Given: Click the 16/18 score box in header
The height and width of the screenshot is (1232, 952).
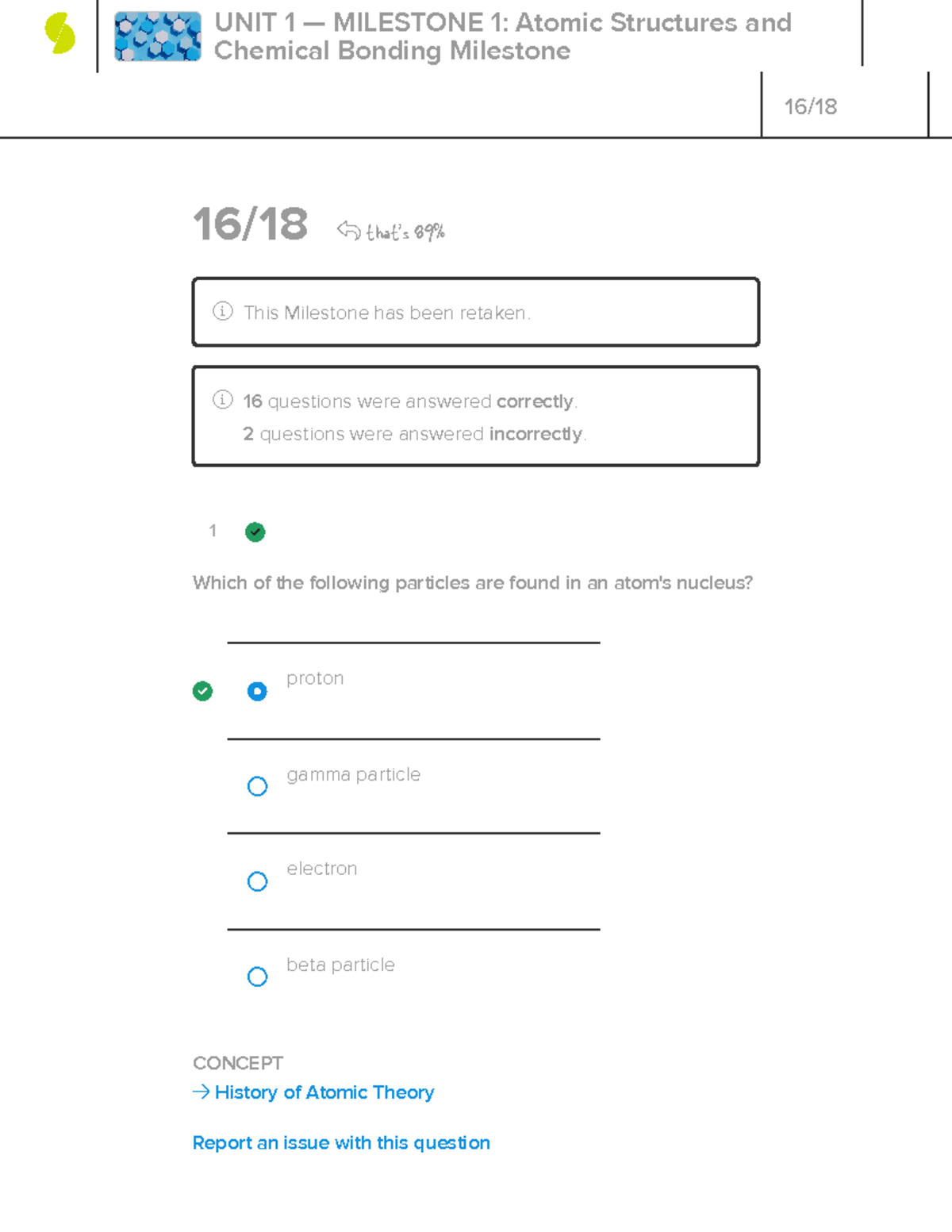Looking at the screenshot, I should click(811, 106).
